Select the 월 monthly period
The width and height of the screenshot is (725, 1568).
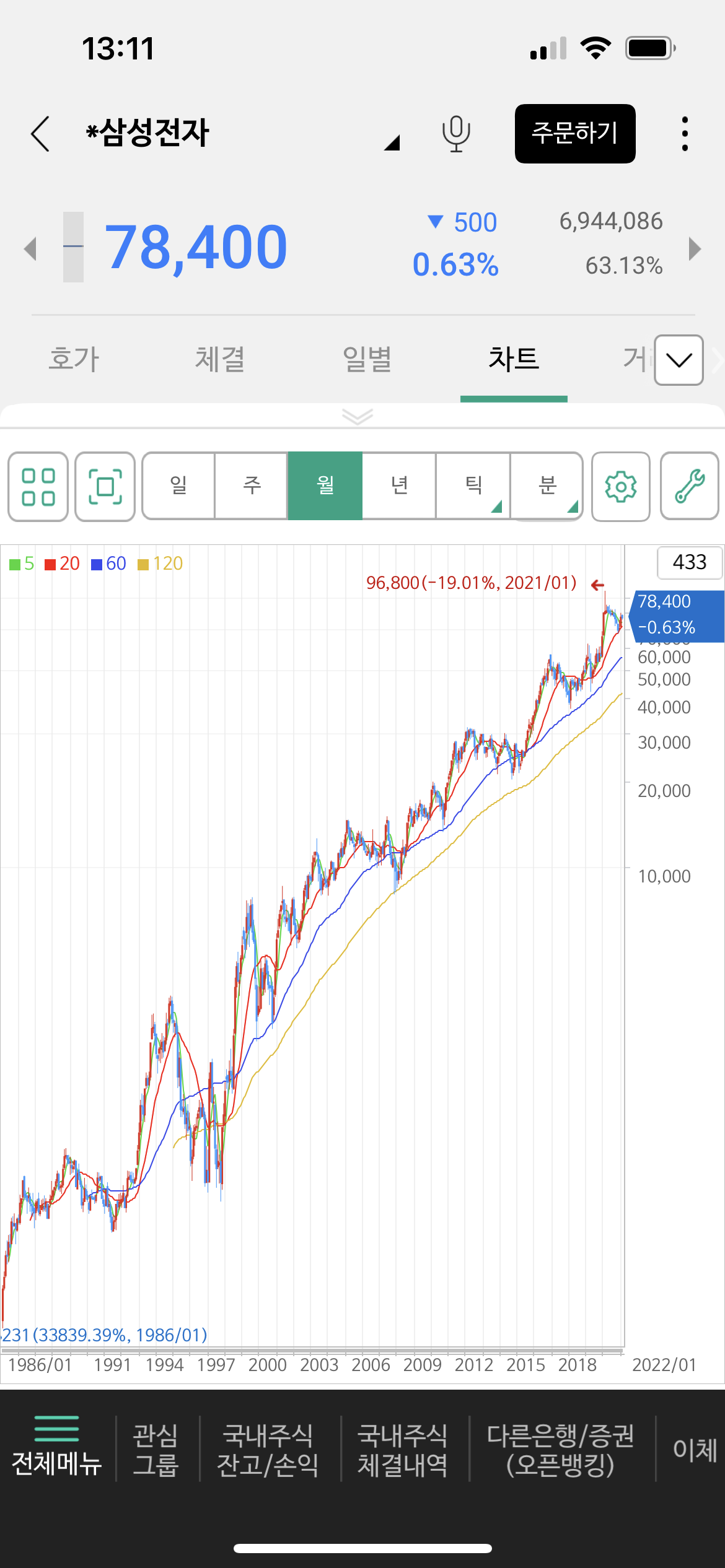tap(325, 486)
